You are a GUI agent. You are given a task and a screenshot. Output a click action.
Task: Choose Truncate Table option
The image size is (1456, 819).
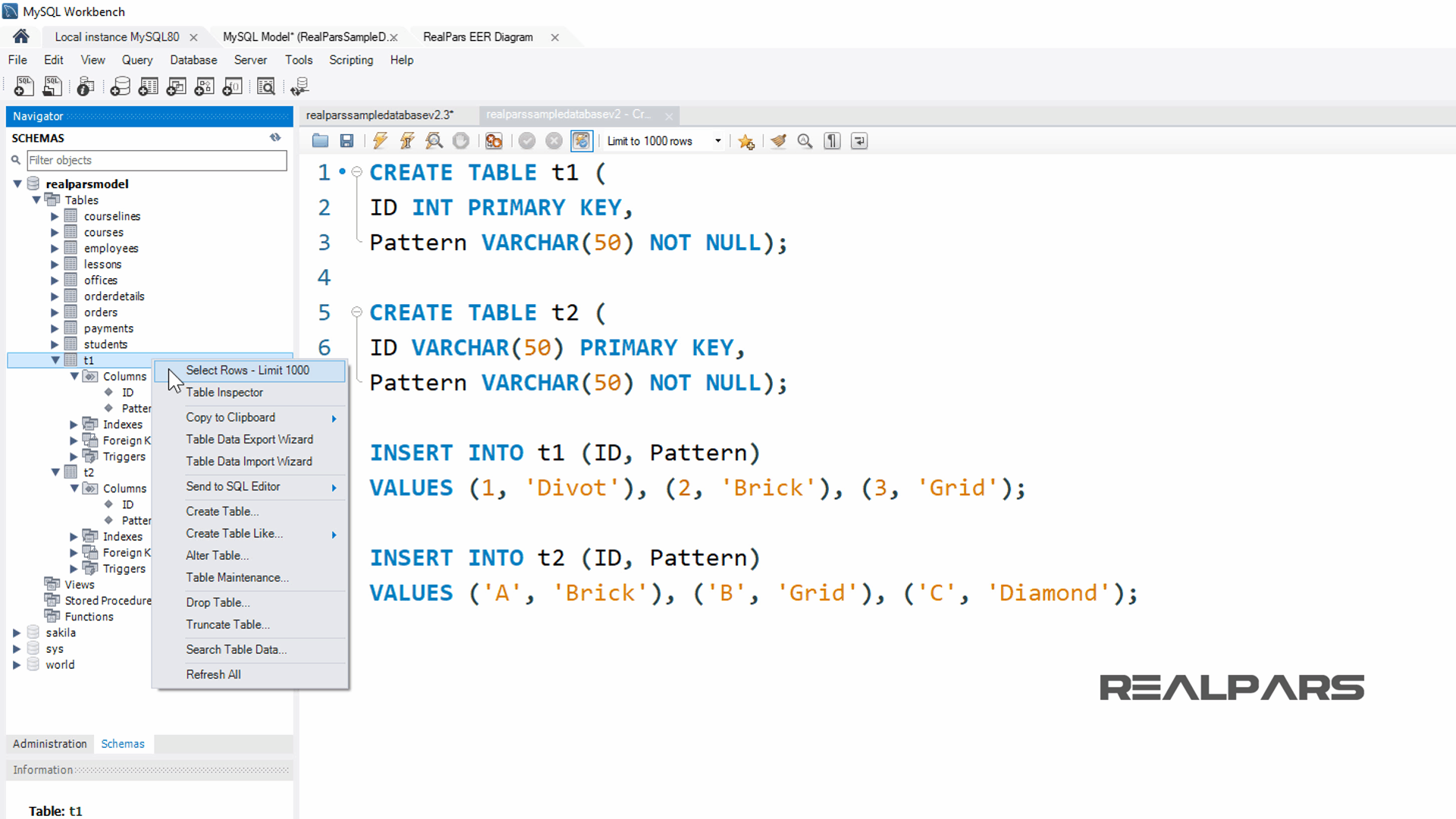point(249,624)
